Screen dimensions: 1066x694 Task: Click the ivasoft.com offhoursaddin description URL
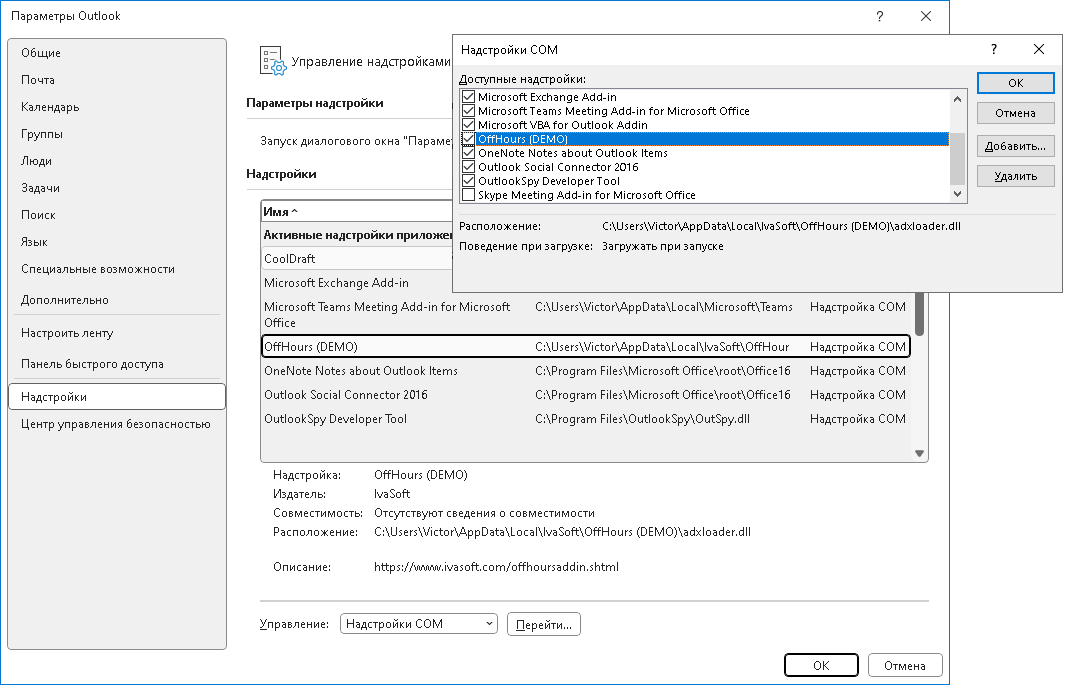tap(496, 567)
